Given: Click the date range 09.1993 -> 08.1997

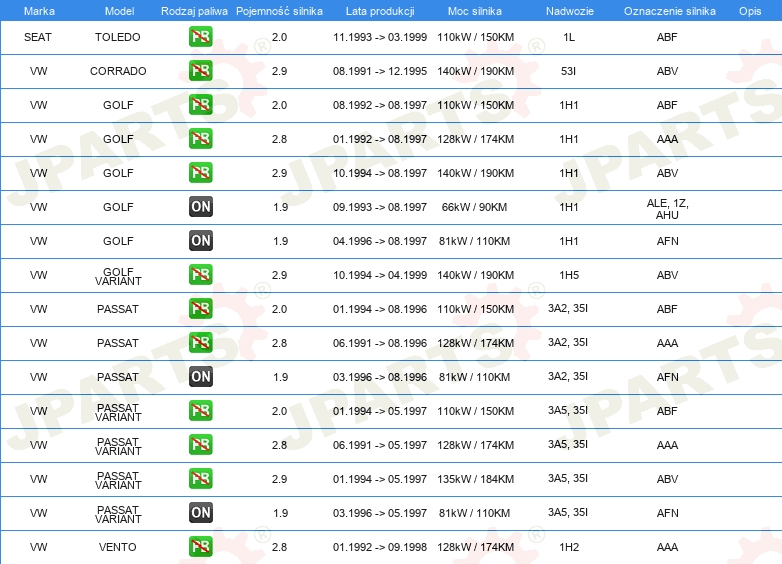Looking at the screenshot, I should click(380, 207).
